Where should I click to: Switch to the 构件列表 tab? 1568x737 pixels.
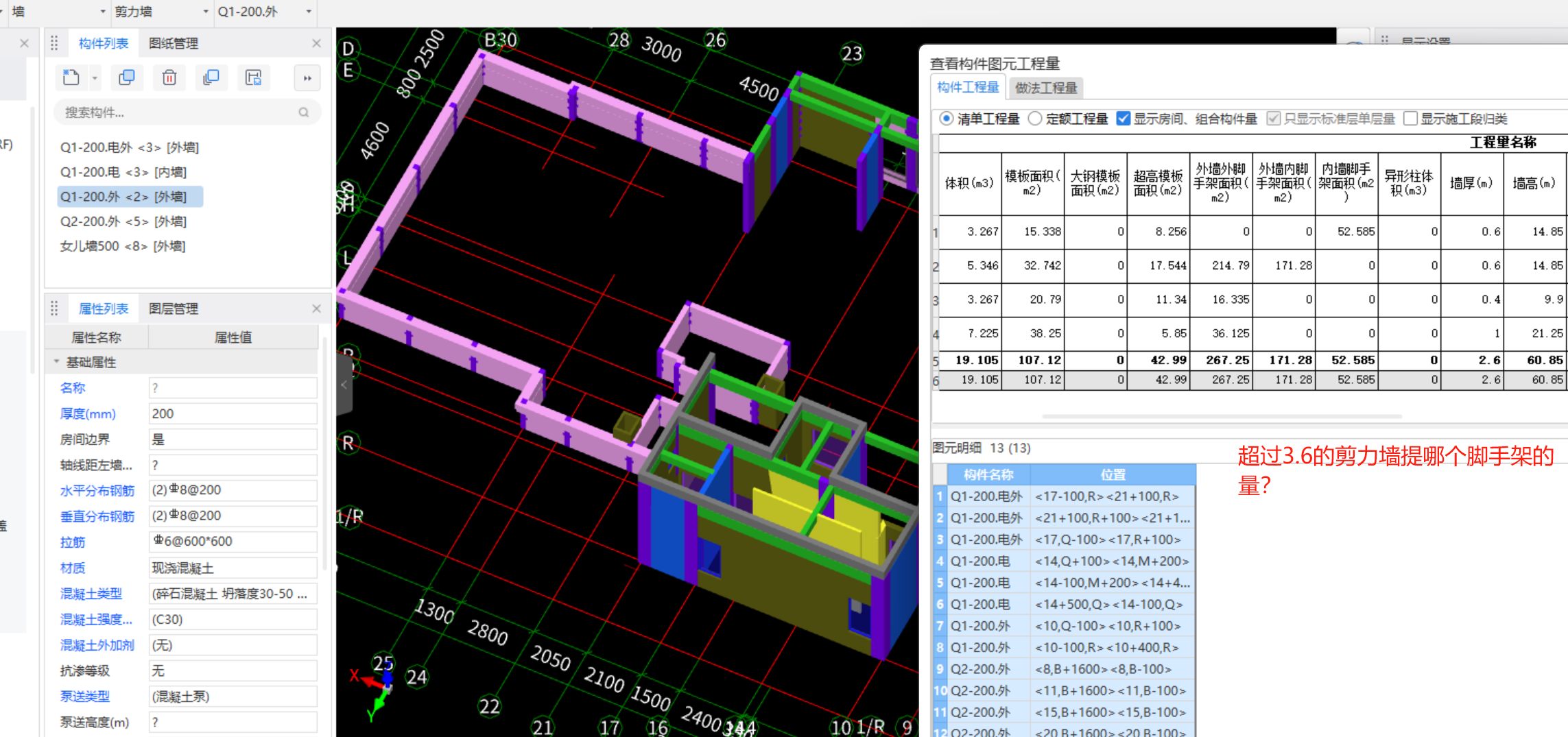[x=104, y=43]
